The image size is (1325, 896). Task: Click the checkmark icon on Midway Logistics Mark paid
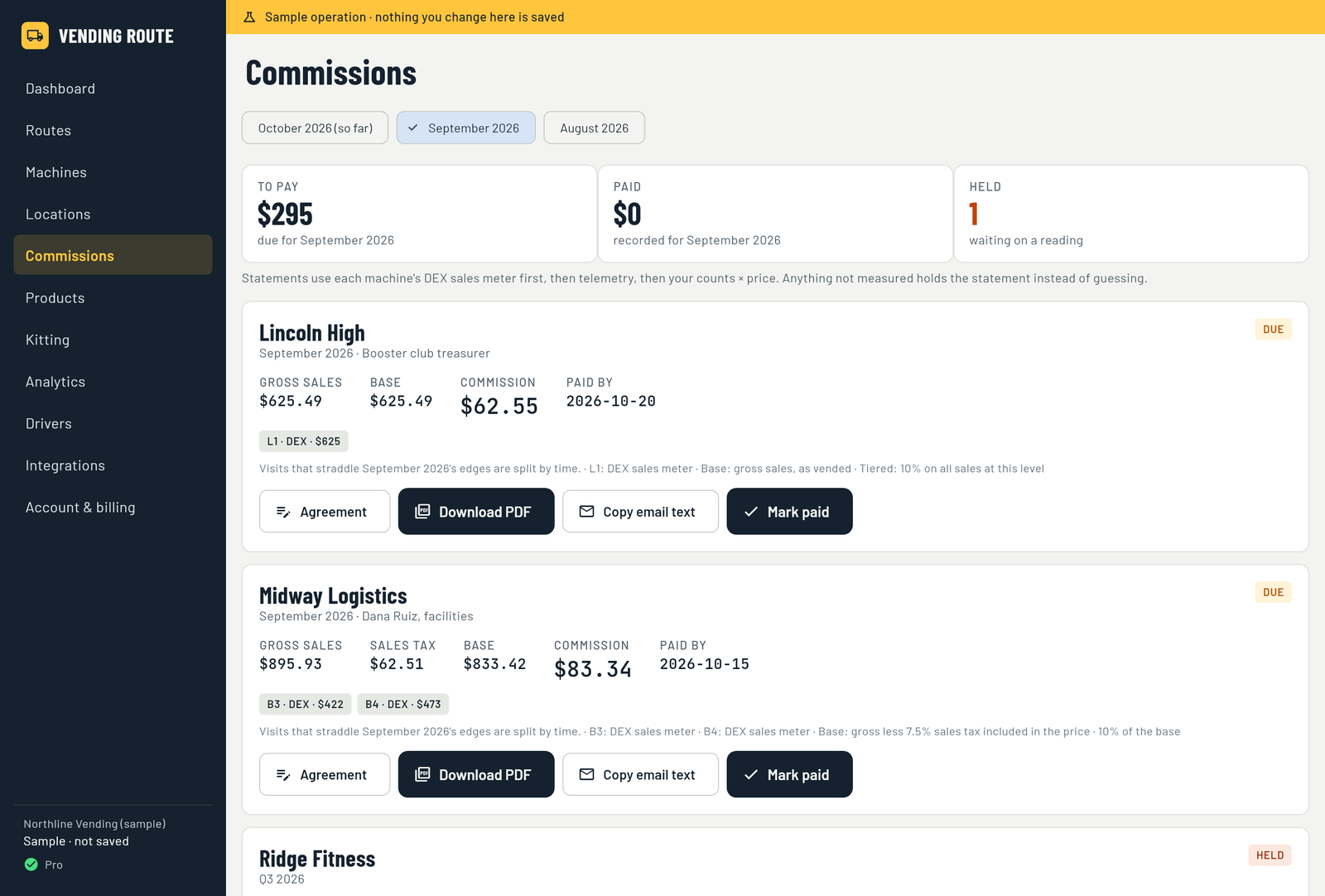[x=751, y=774]
